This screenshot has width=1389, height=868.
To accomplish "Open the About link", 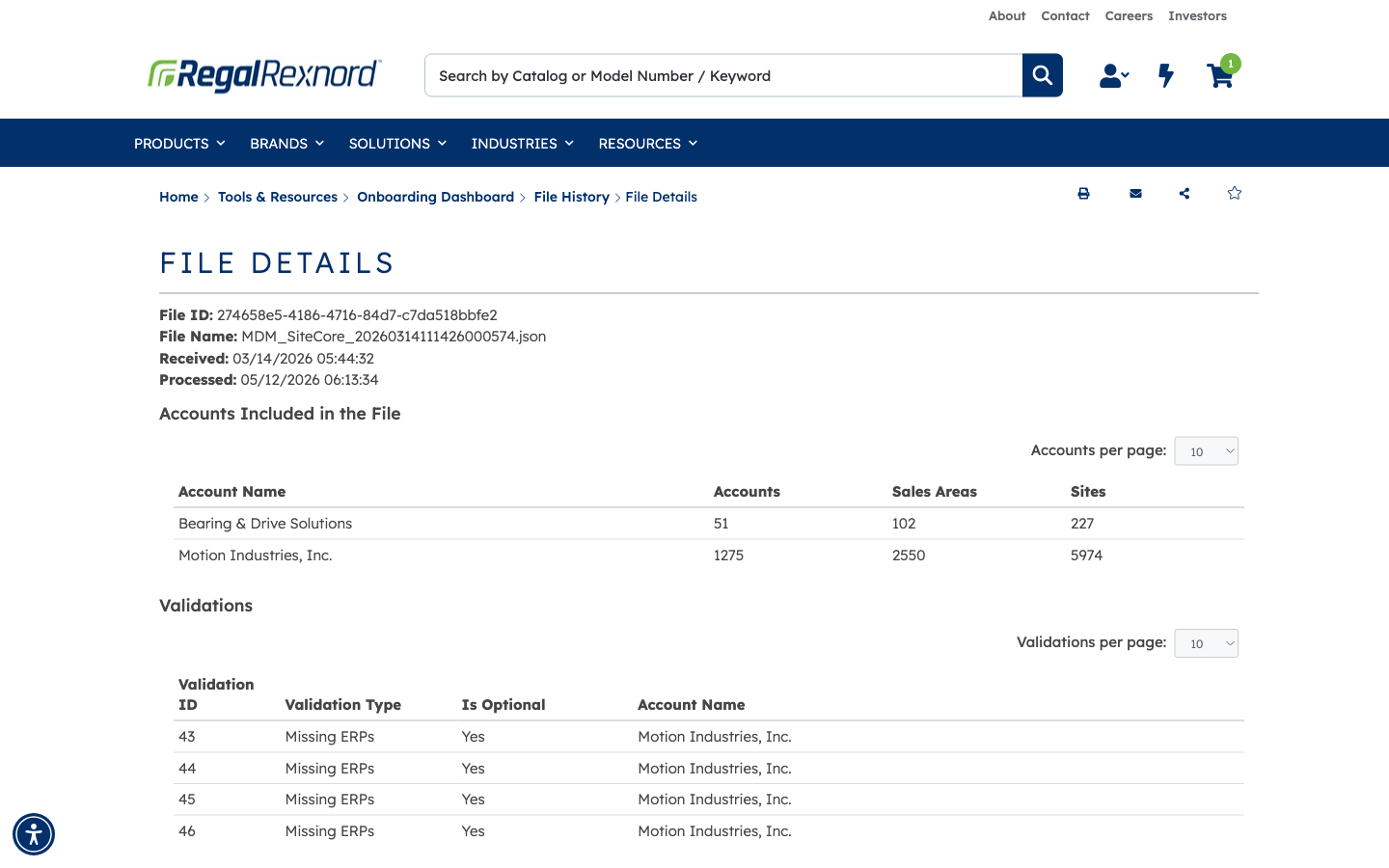I will (x=1007, y=16).
